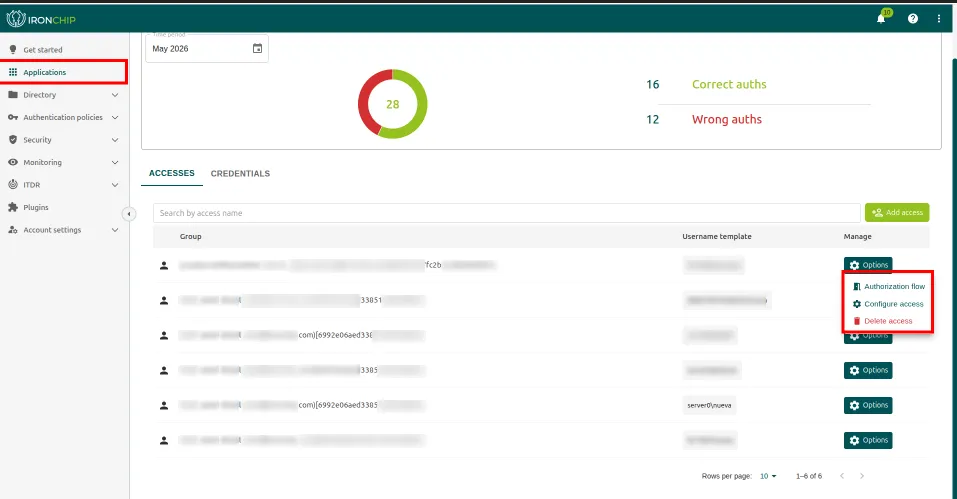Switch to the CREDENTIALS tab

tap(240, 174)
